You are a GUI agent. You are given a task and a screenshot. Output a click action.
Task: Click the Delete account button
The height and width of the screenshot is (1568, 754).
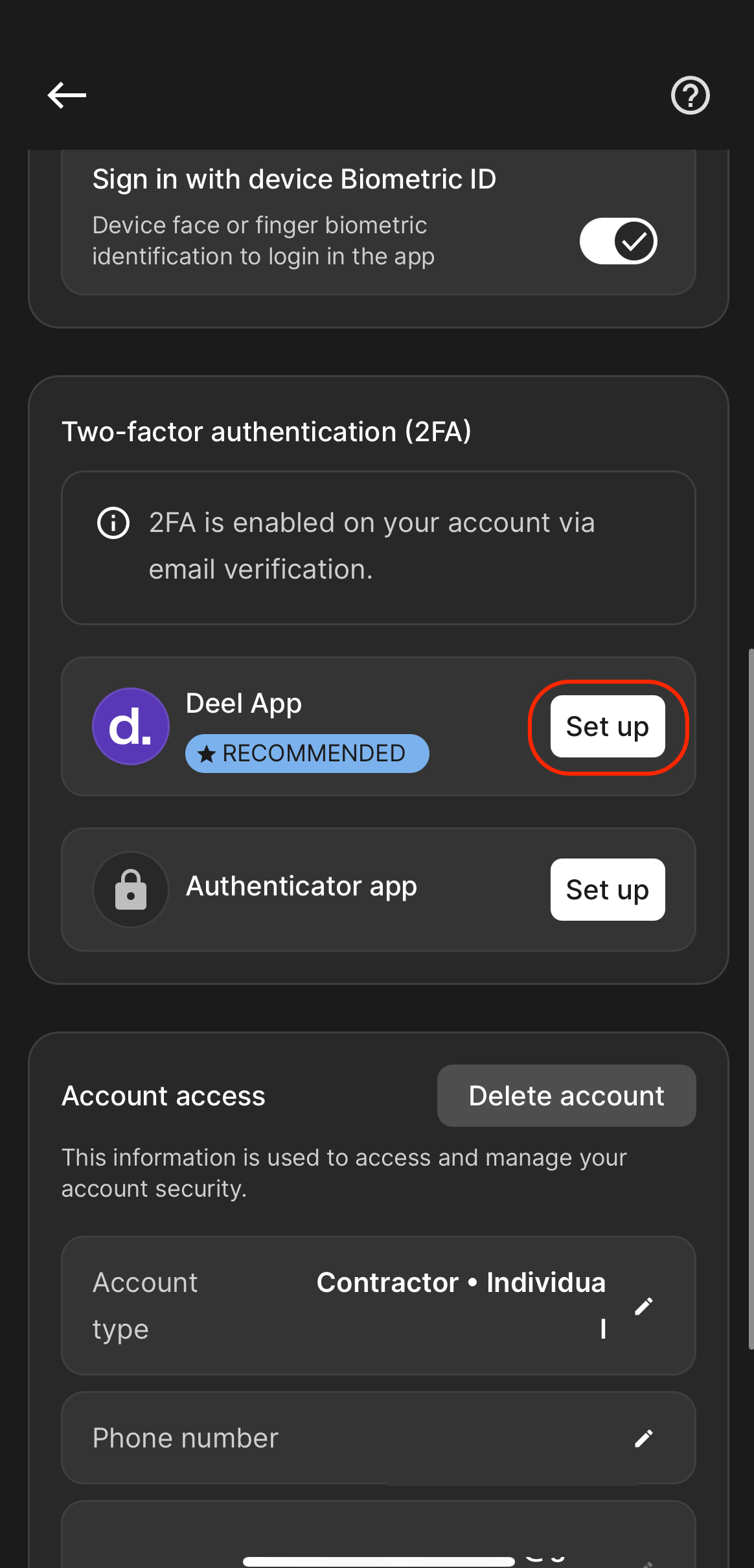coord(567,1096)
